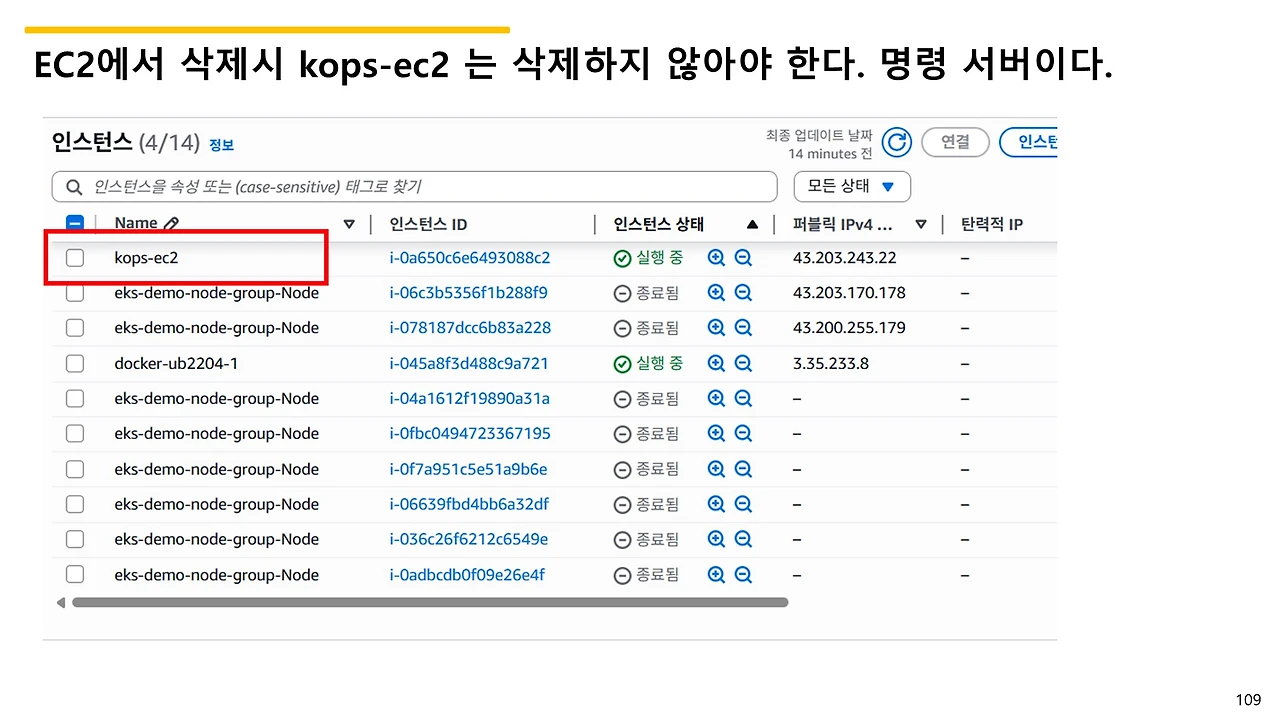Viewport: 1280px width, 720px height.
Task: Open 퍼블릭 IPv4 column filter arrow
Action: point(921,225)
